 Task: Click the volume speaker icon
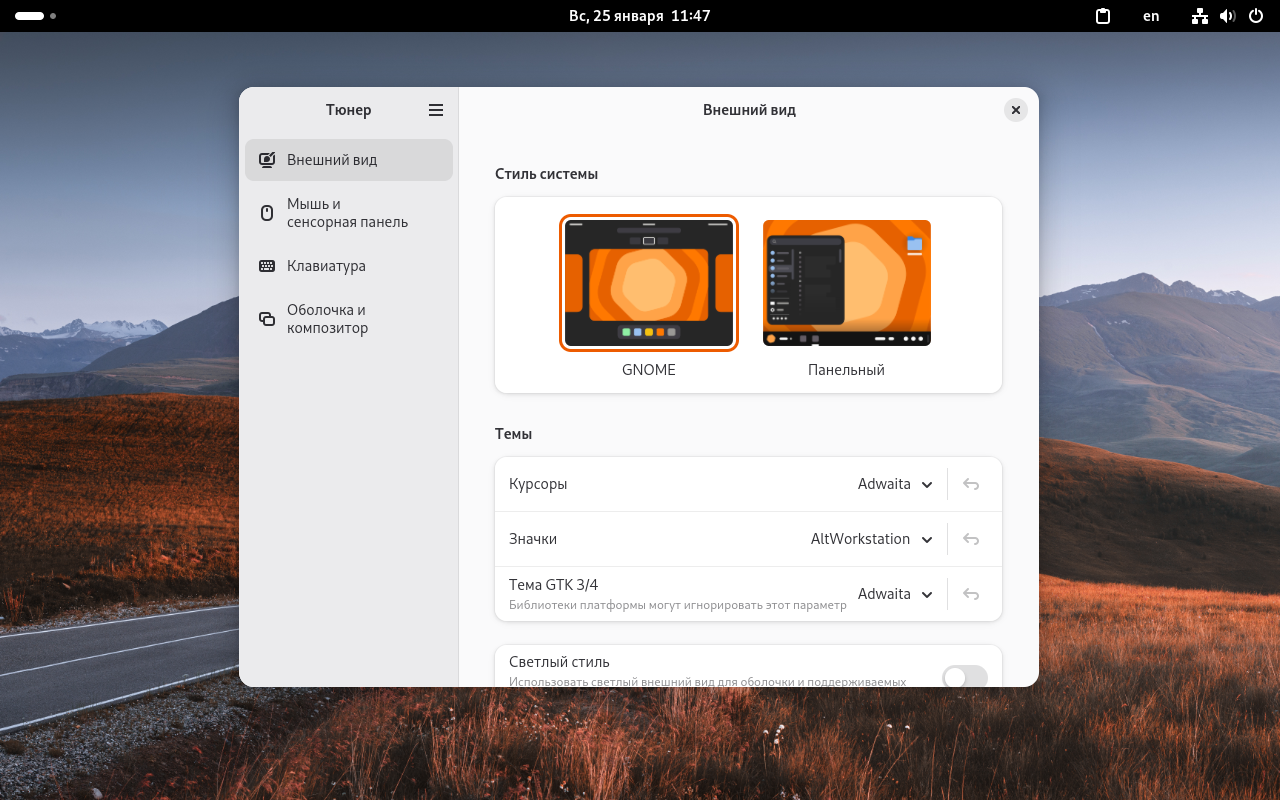1227,16
